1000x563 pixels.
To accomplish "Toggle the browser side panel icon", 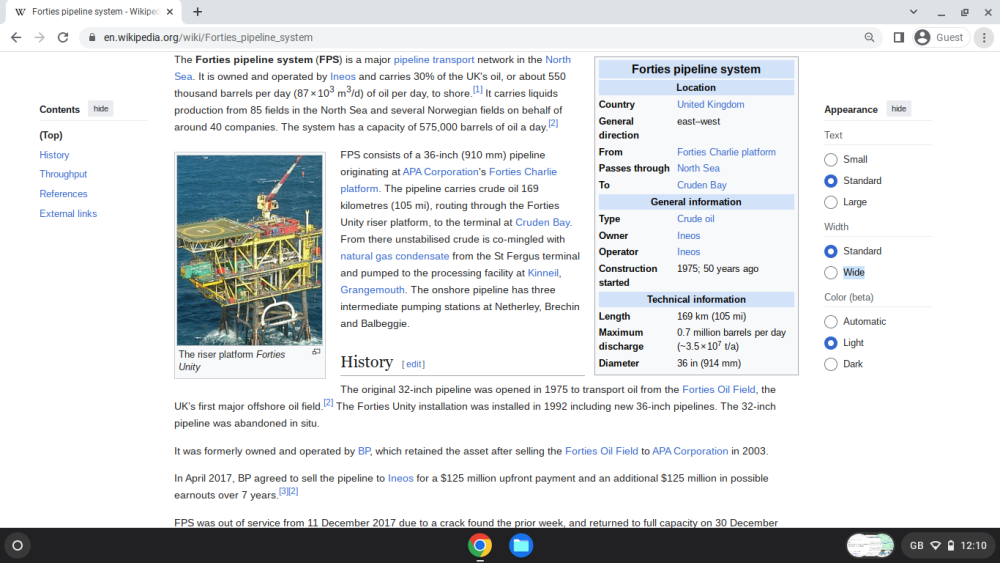I will pos(899,38).
